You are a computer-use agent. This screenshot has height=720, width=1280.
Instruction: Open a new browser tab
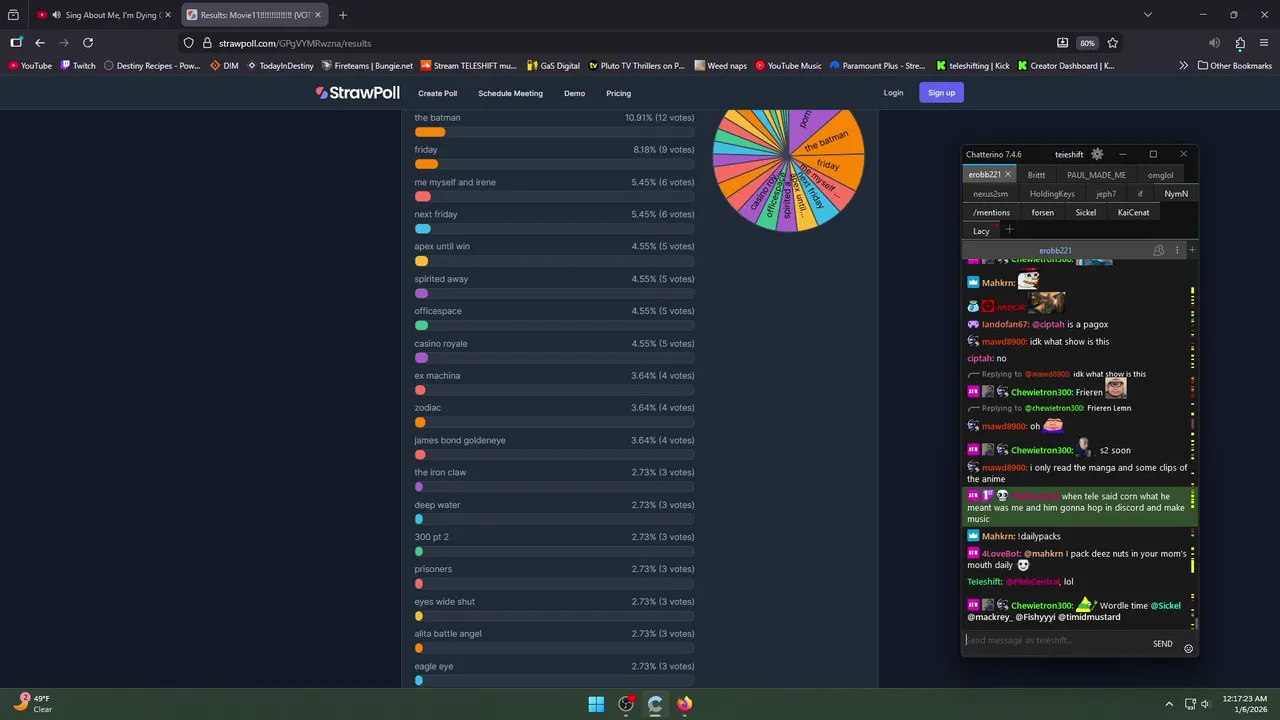click(x=343, y=15)
